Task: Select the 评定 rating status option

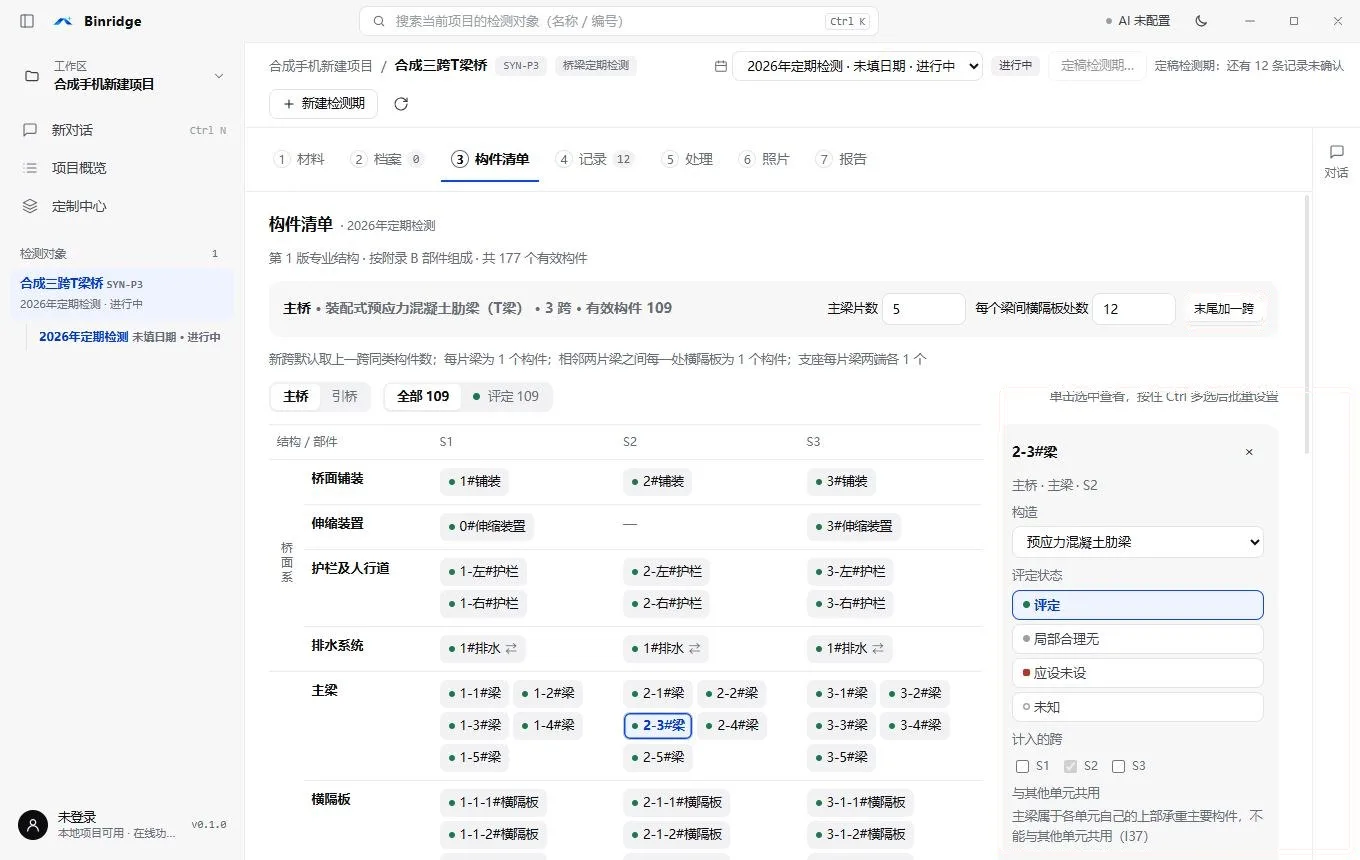Action: coord(1138,605)
